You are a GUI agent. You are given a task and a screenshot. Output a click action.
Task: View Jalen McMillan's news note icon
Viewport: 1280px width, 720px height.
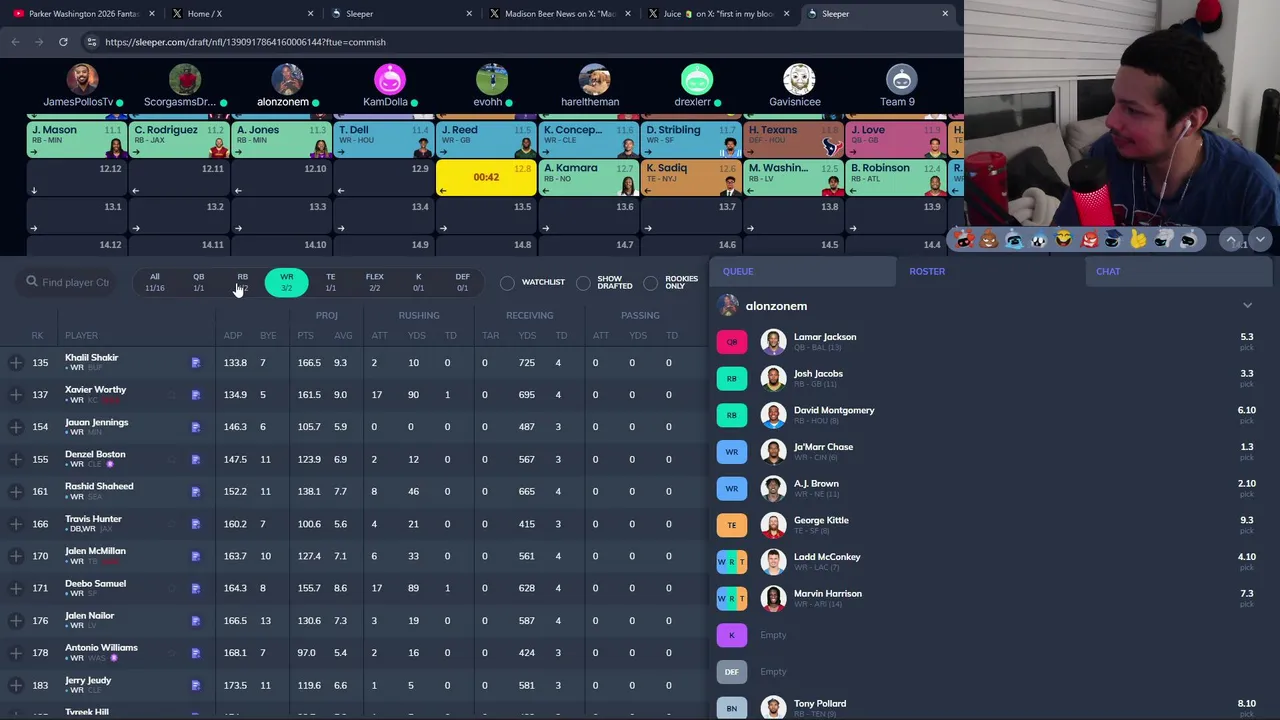click(196, 556)
